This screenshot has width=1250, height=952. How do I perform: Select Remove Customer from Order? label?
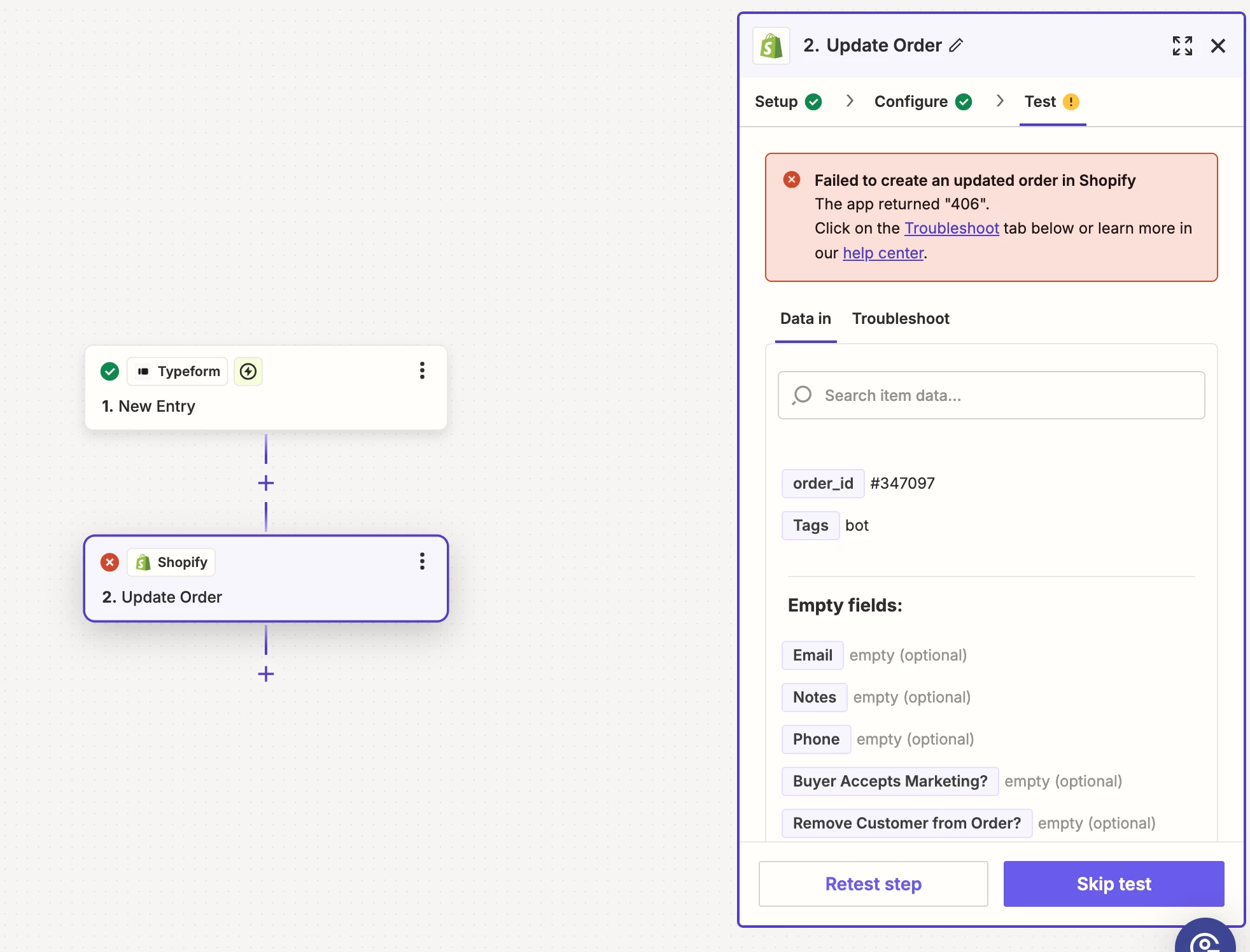tap(907, 823)
